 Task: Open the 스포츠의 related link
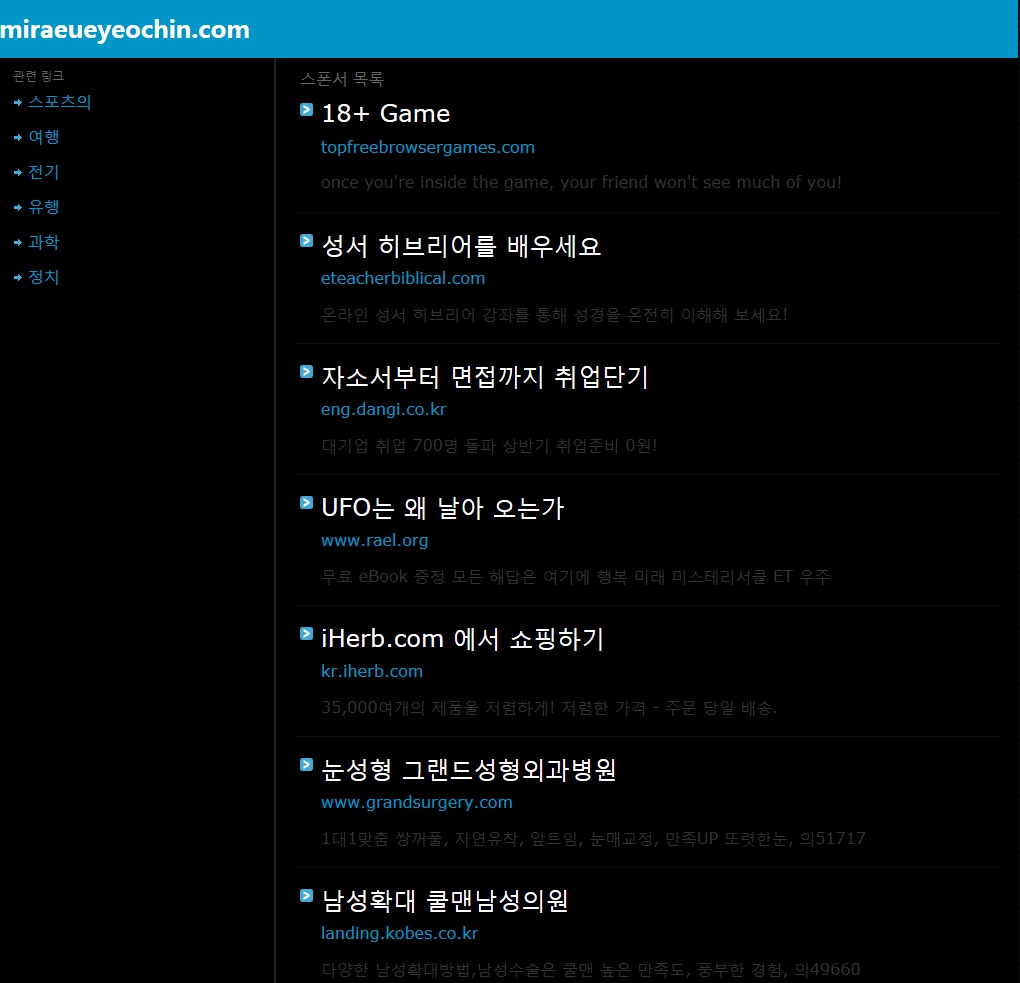[59, 102]
